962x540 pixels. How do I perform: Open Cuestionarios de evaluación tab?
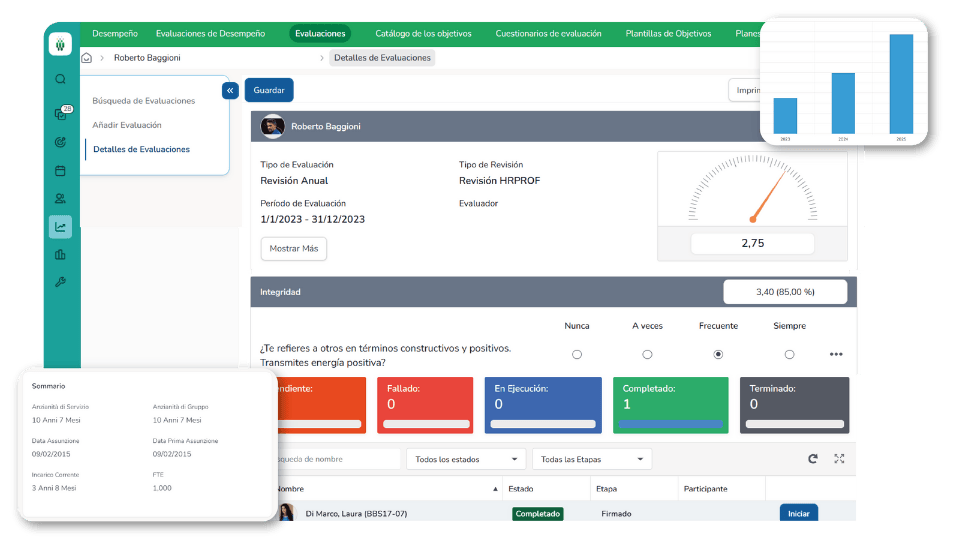(x=548, y=33)
